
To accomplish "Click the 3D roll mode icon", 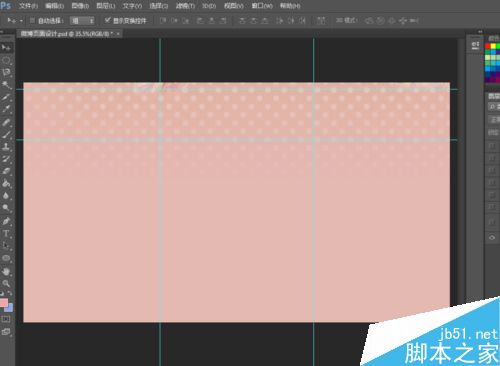I will 380,21.
